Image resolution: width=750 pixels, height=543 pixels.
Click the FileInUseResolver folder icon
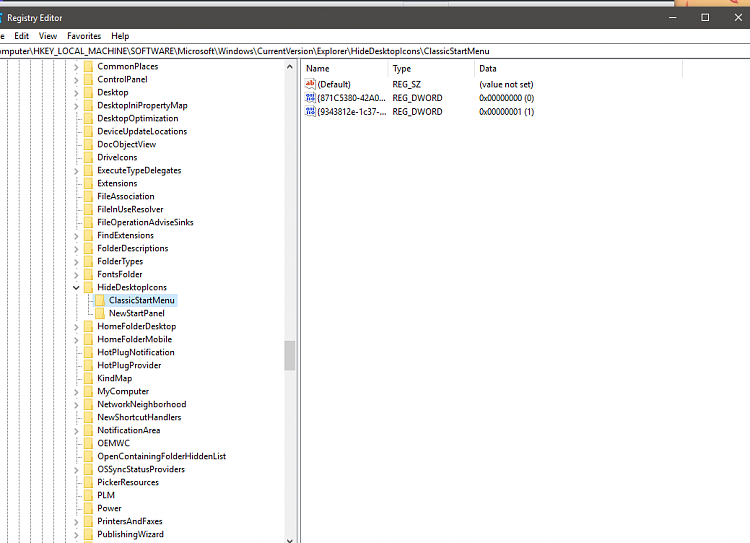(88, 209)
